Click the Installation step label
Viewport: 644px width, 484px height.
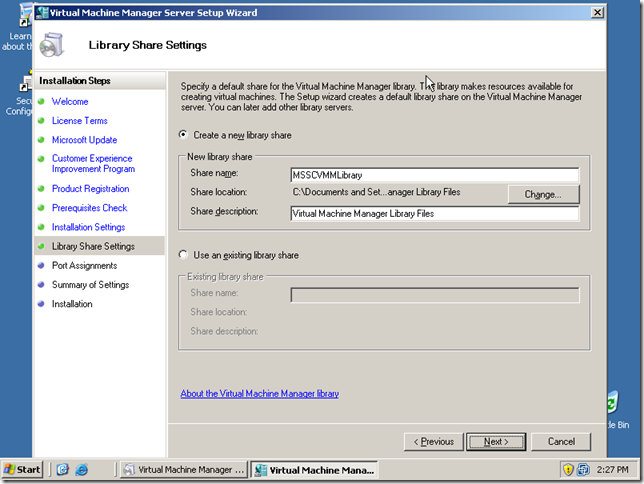click(72, 304)
